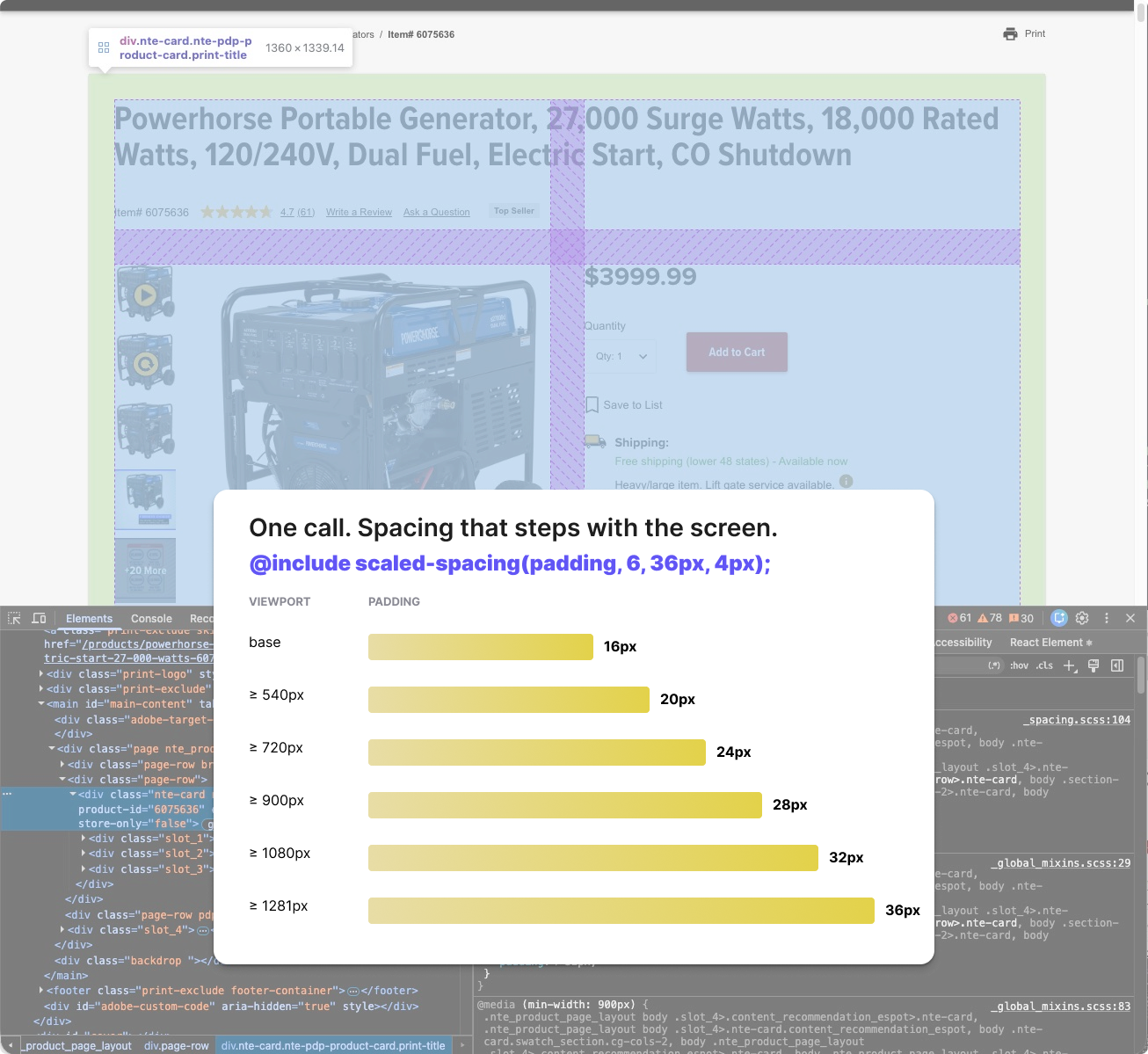This screenshot has height=1054, width=1148.
Task: Click the blue AI assistance icon in DevTools
Action: 1059,618
